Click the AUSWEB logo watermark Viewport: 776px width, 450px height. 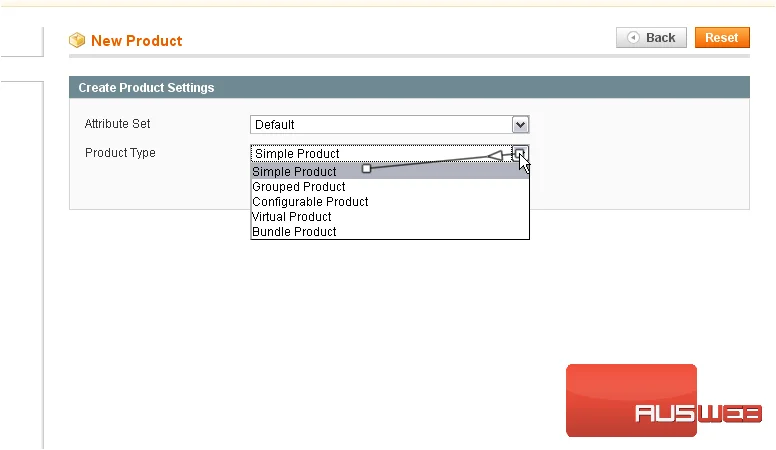click(664, 400)
